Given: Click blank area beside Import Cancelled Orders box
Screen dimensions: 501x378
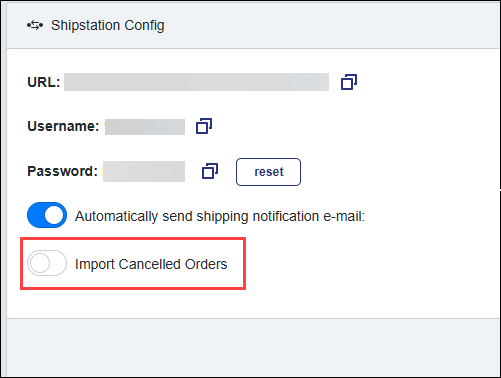Looking at the screenshot, I should pos(367,263).
